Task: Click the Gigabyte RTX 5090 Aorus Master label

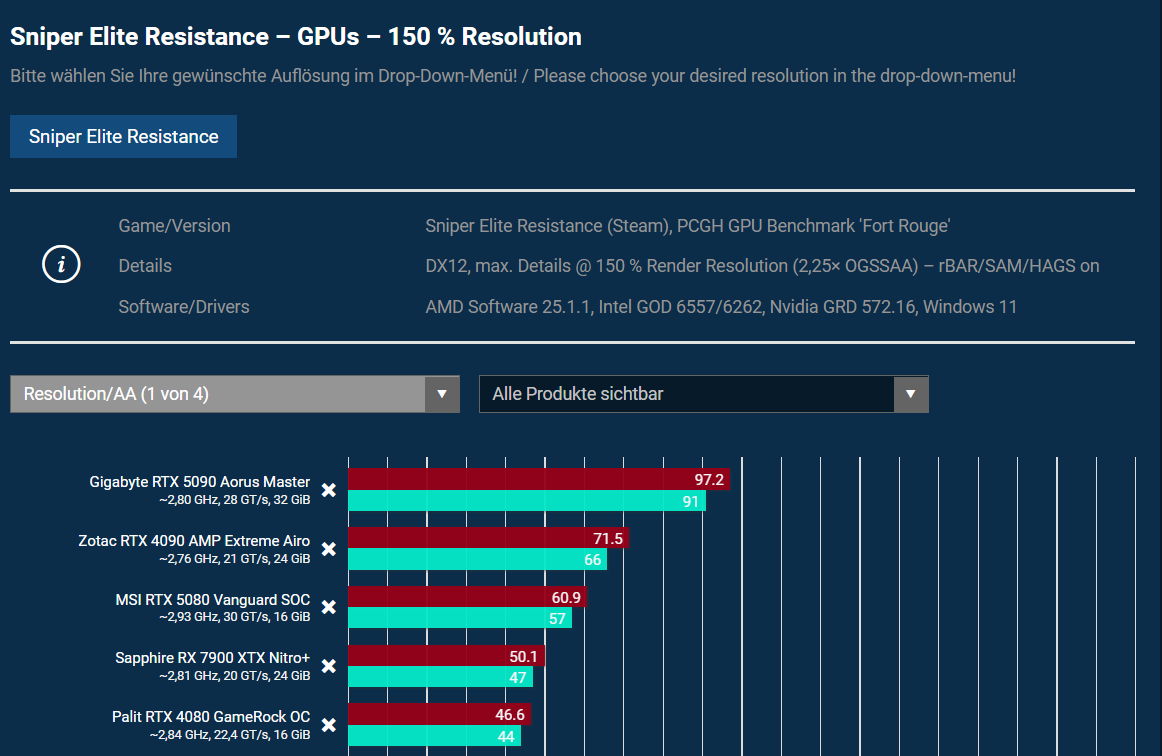Action: point(199,482)
